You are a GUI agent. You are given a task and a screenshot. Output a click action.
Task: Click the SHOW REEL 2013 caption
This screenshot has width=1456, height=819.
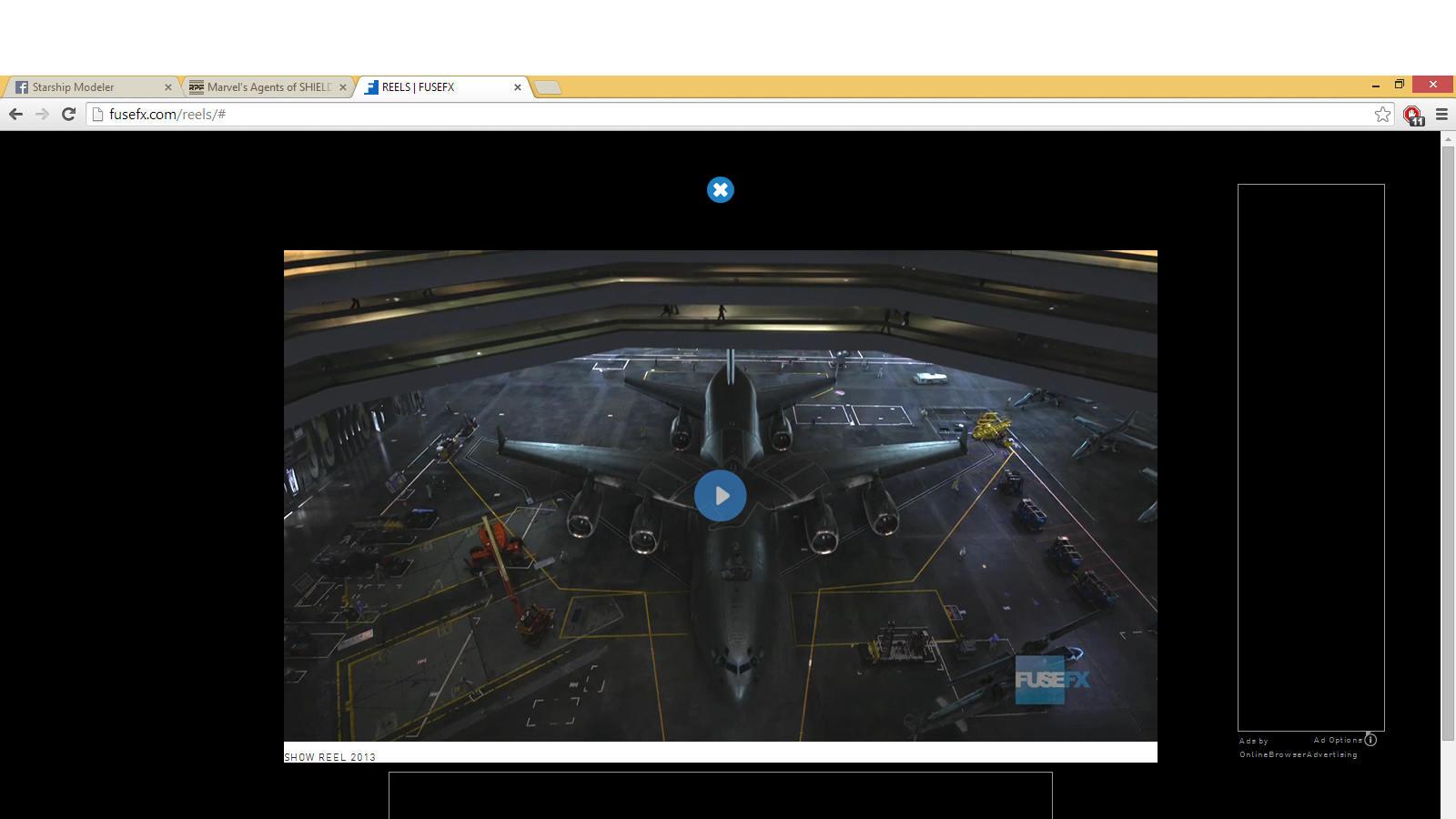coord(329,757)
